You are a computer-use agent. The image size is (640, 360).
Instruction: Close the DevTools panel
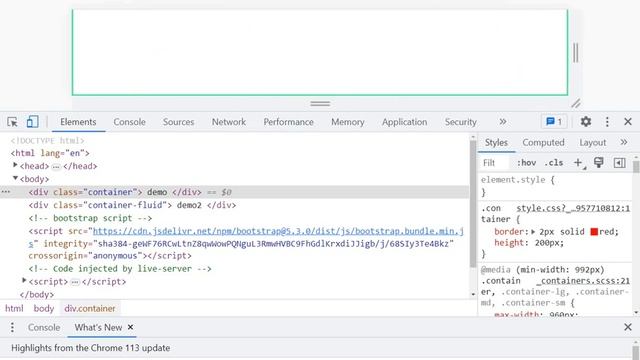(x=628, y=122)
